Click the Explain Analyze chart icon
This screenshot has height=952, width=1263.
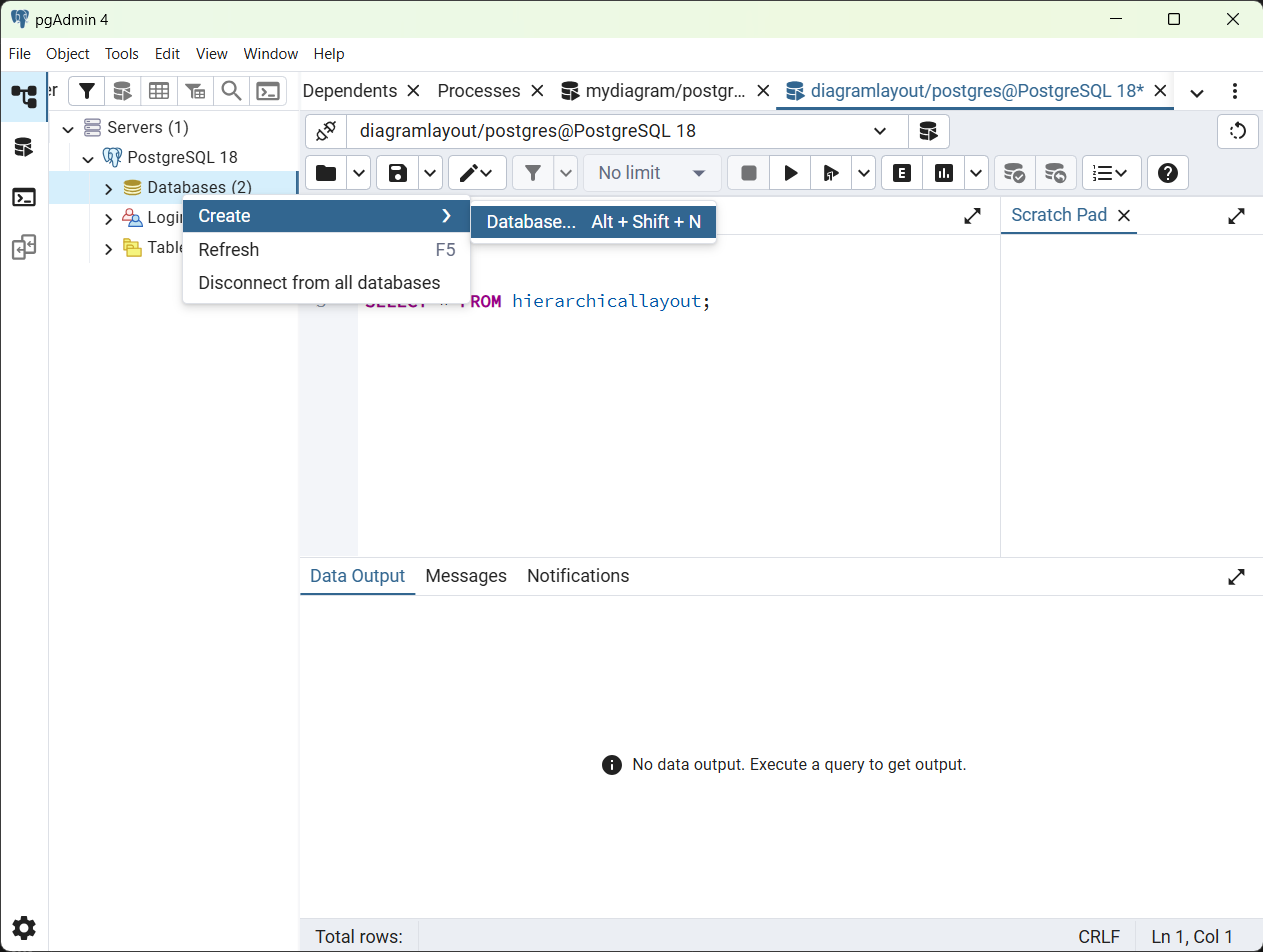coord(944,173)
